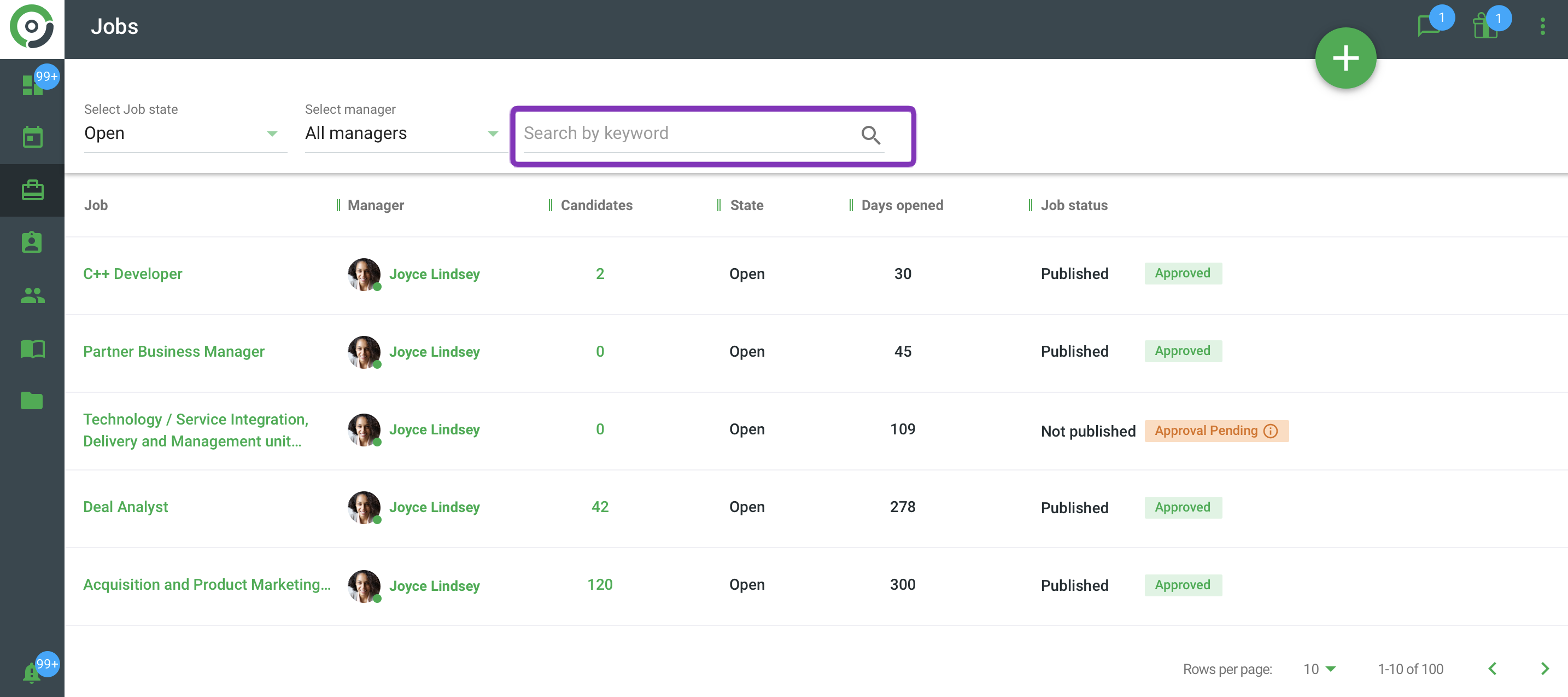Open the folder sidebar icon
The width and height of the screenshot is (1568, 697).
click(x=32, y=401)
